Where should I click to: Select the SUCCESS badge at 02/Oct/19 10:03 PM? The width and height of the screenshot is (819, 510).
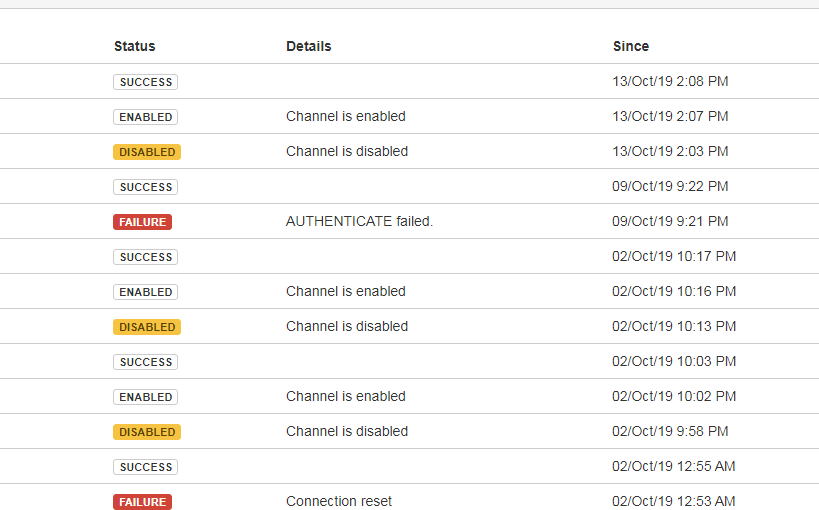146,362
